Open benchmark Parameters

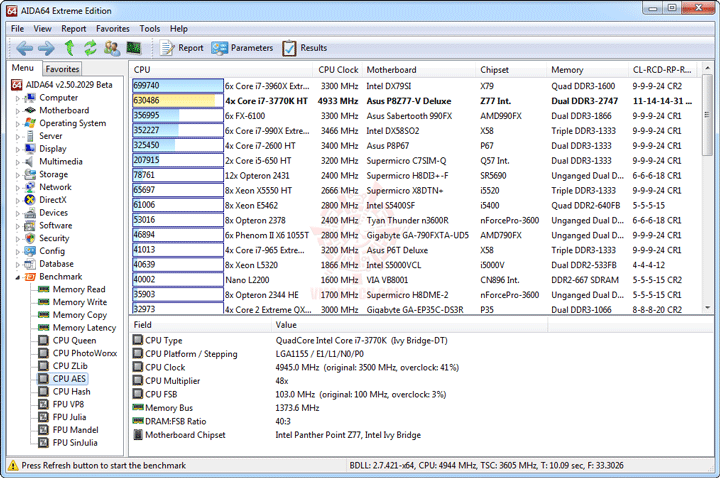click(242, 48)
